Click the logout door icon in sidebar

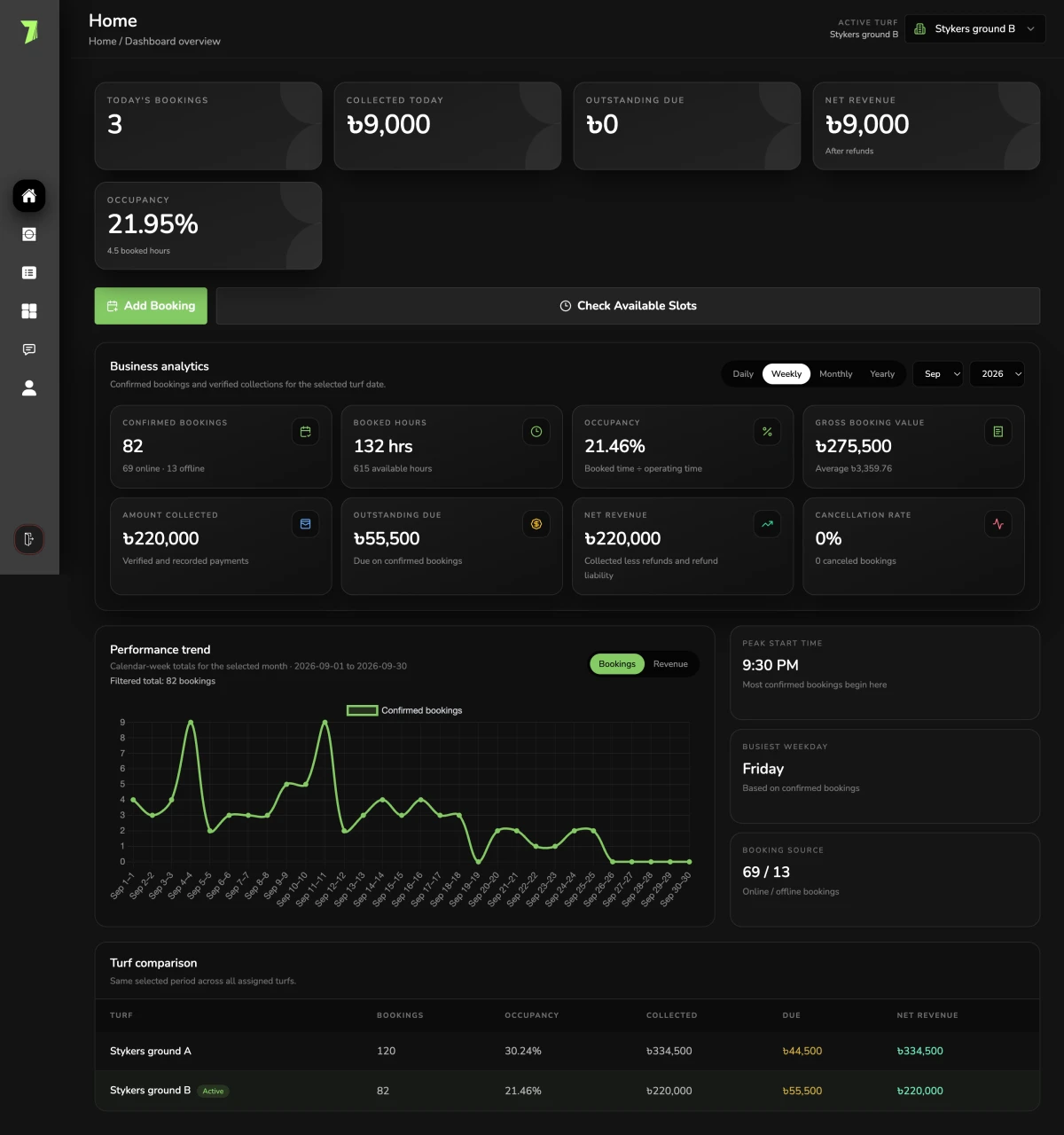[x=29, y=539]
